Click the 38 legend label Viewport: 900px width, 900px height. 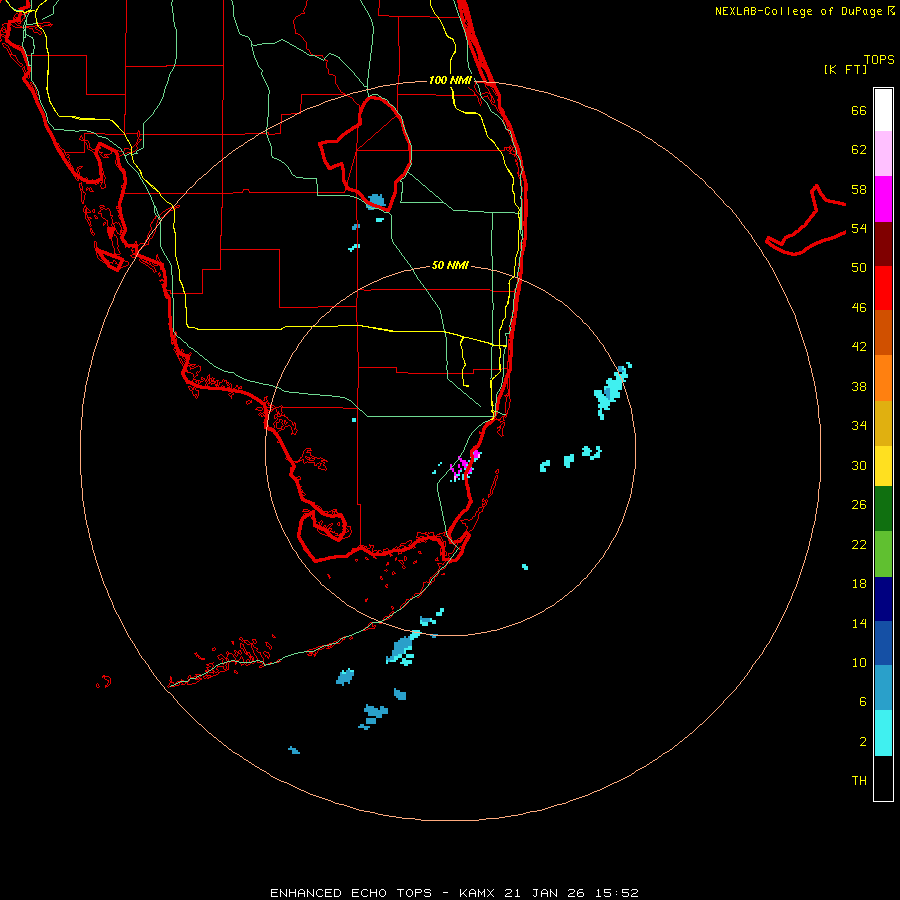tap(859, 386)
